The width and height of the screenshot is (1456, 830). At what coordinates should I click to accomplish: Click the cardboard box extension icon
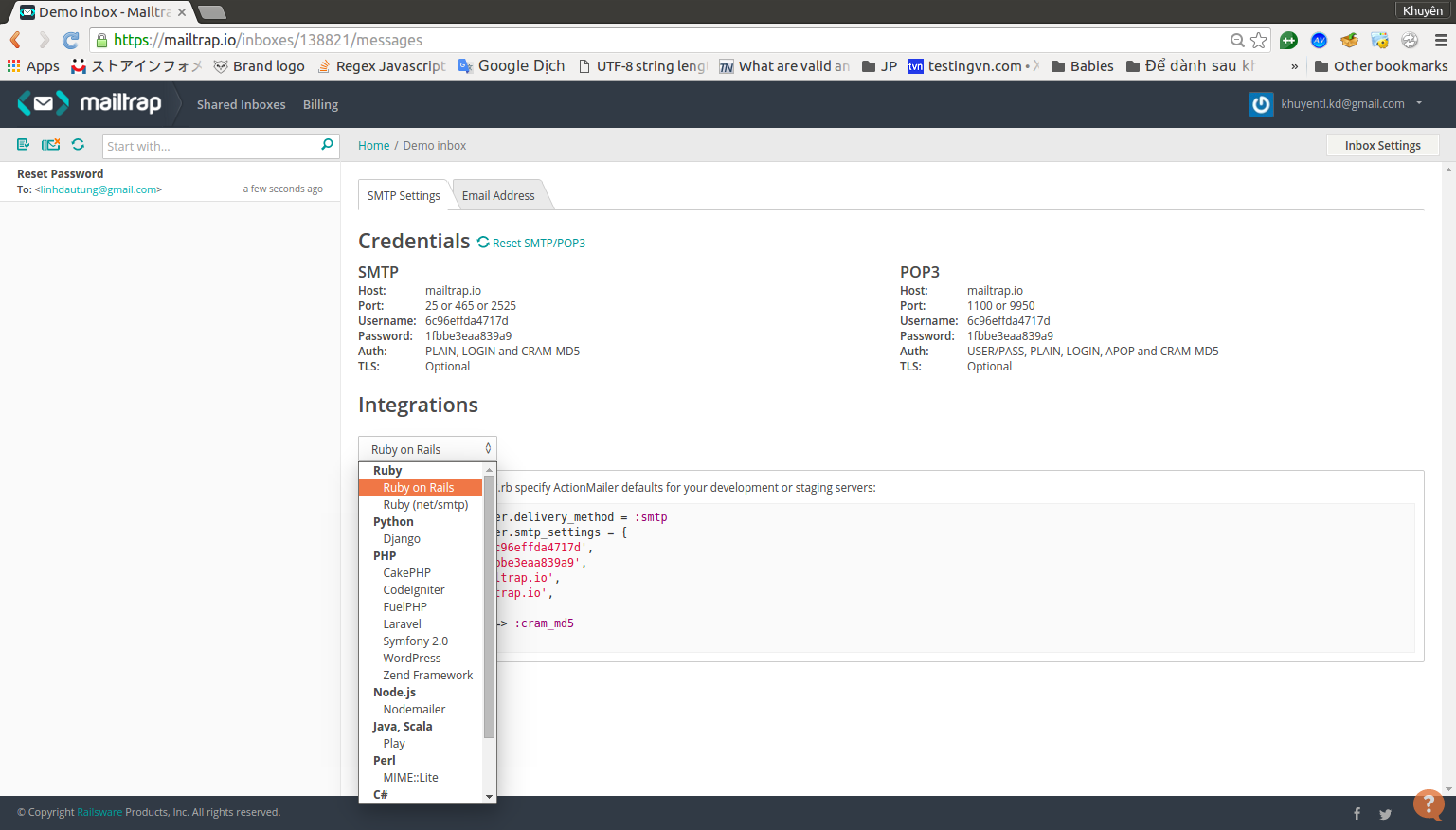pyautogui.click(x=1349, y=40)
